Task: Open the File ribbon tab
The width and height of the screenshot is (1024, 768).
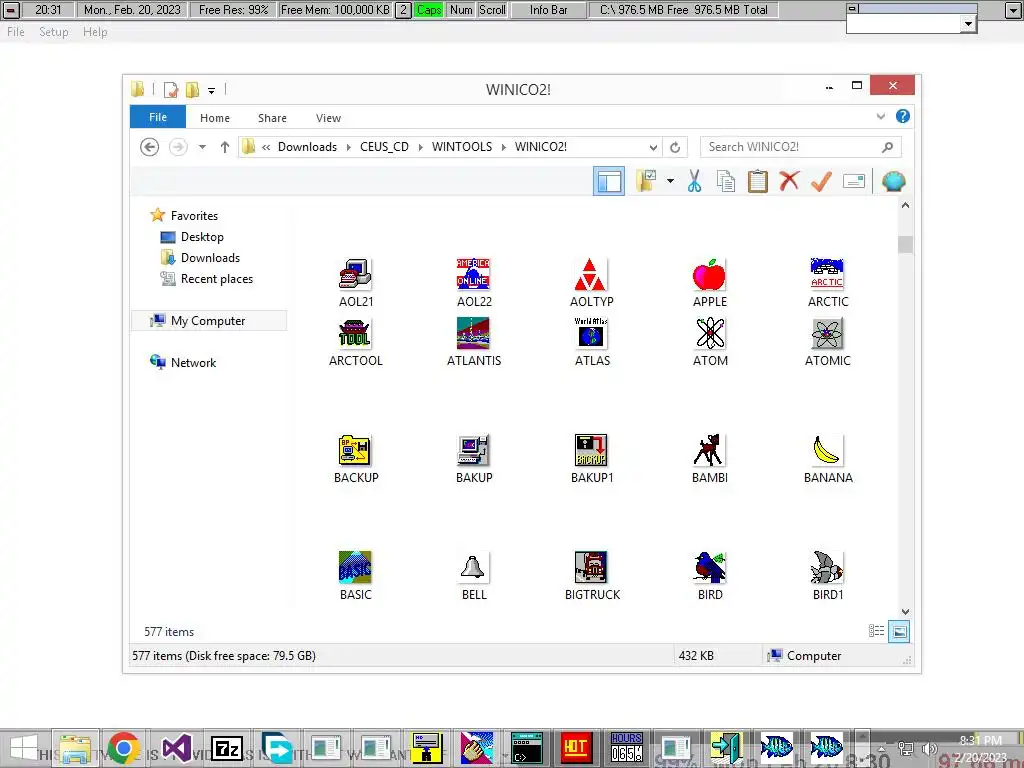Action: pos(158,117)
